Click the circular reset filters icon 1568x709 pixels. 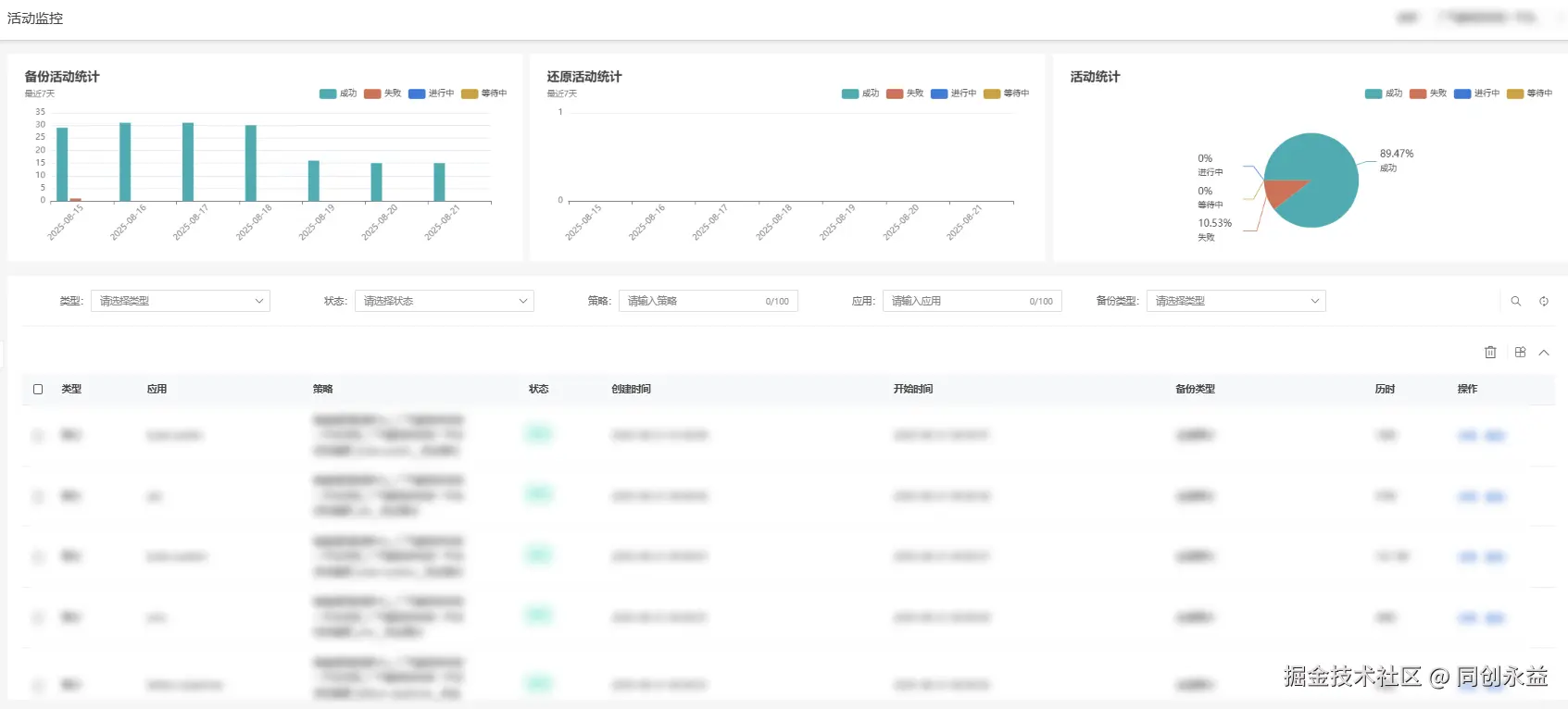click(1544, 301)
